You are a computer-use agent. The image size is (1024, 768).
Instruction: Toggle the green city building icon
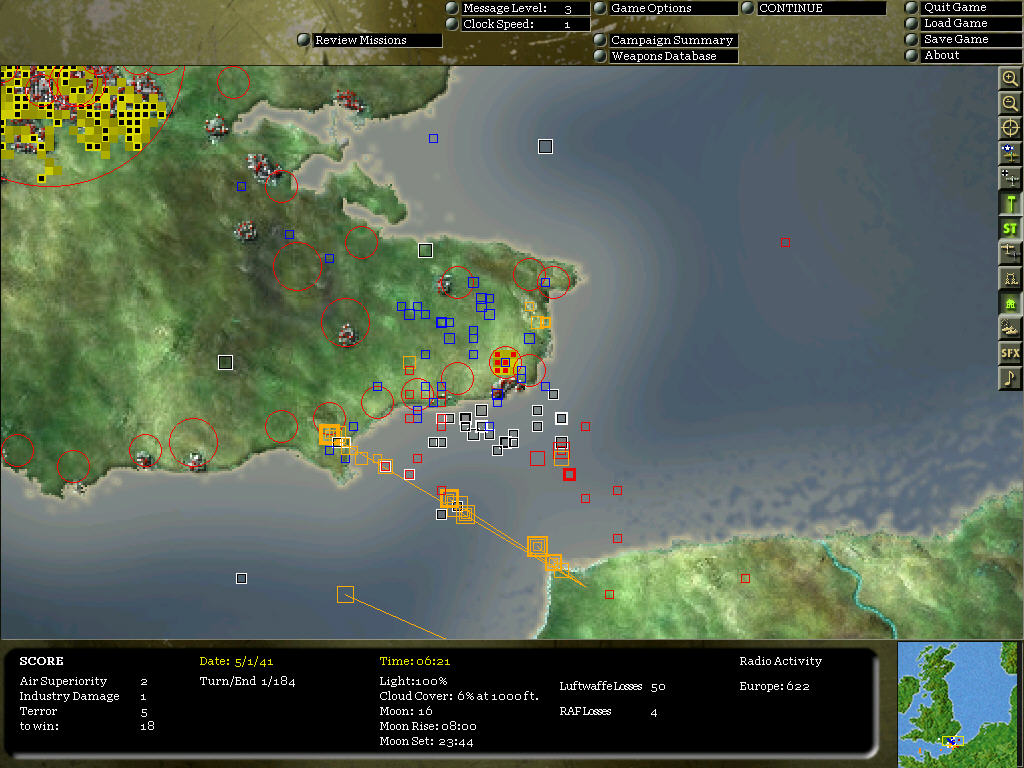1010,303
